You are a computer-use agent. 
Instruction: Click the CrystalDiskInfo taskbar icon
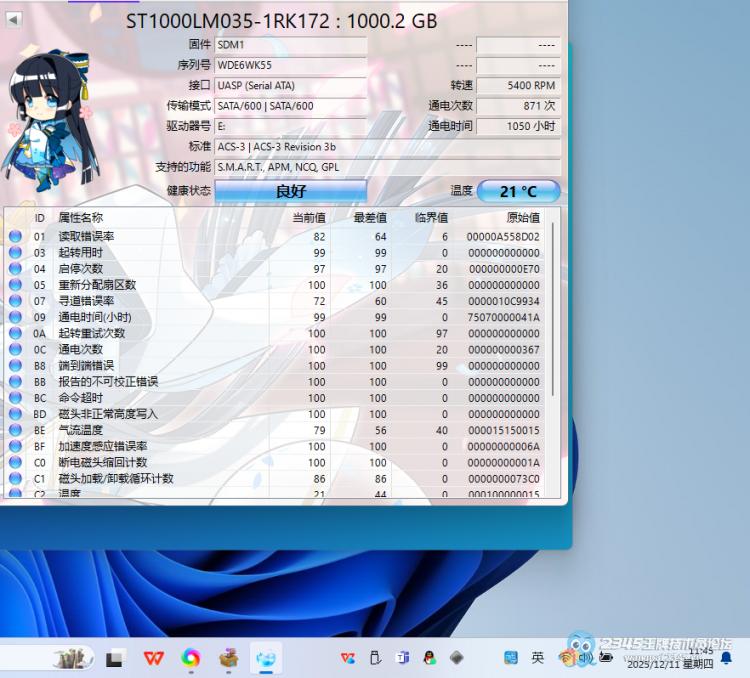coord(266,657)
